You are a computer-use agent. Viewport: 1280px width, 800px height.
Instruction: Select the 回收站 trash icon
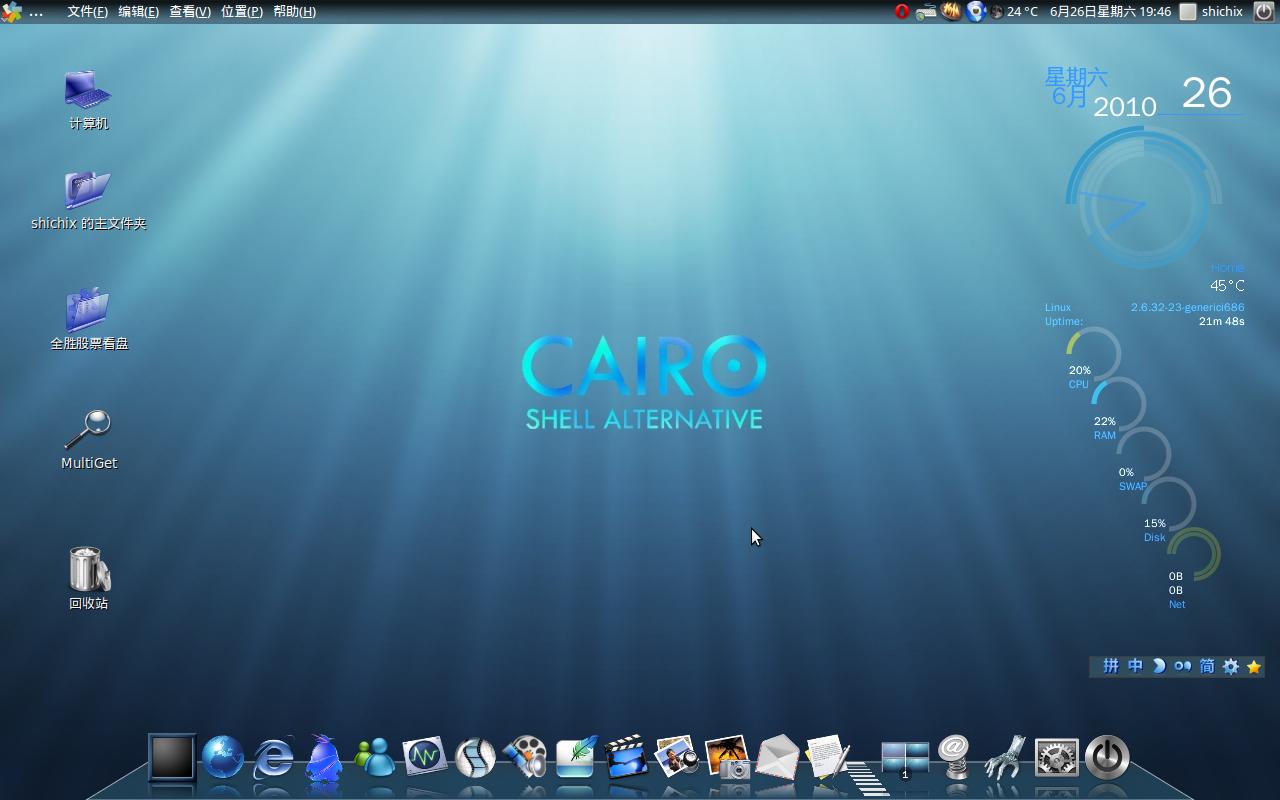tap(88, 578)
